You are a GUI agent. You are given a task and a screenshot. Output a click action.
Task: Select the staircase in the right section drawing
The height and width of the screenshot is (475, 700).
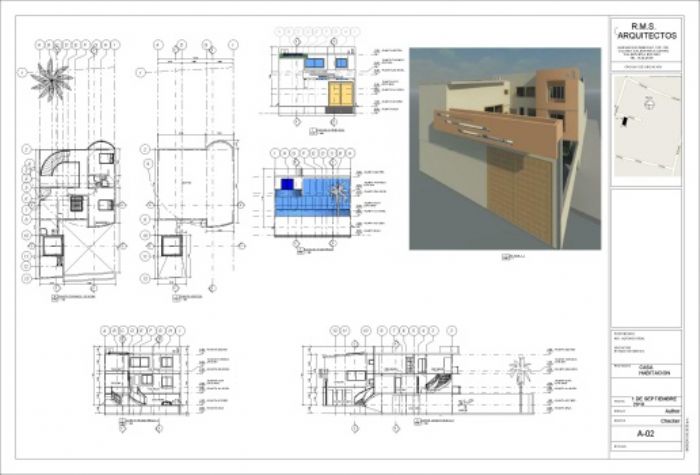coord(438,384)
